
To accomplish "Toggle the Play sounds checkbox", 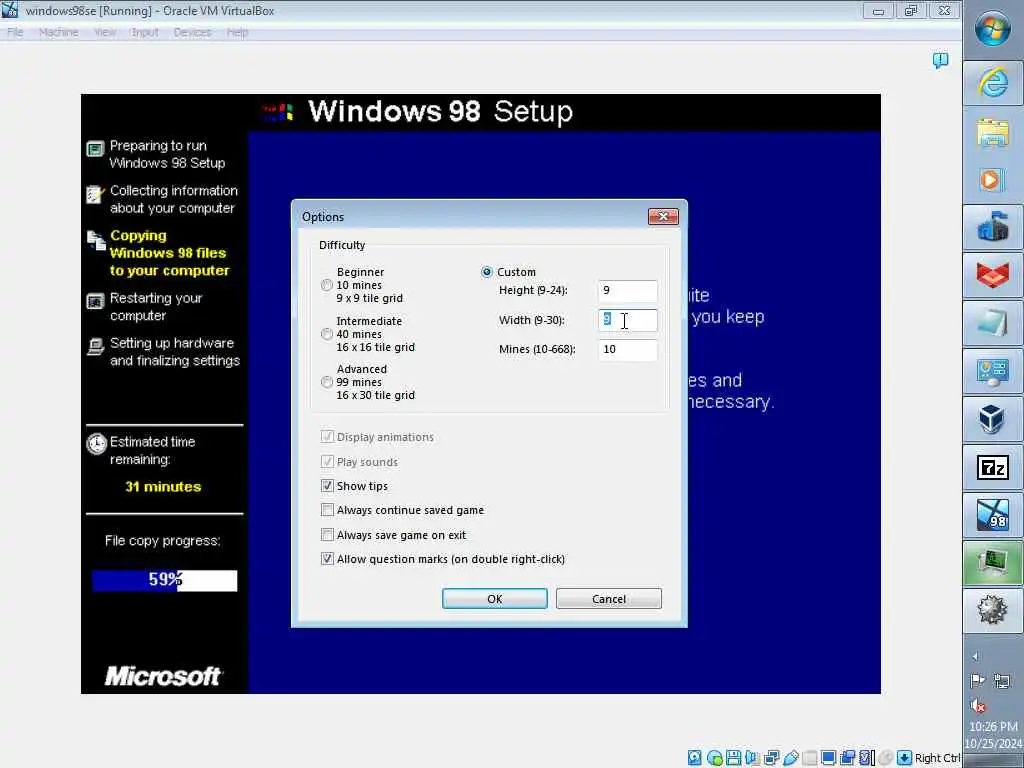I will pos(327,462).
